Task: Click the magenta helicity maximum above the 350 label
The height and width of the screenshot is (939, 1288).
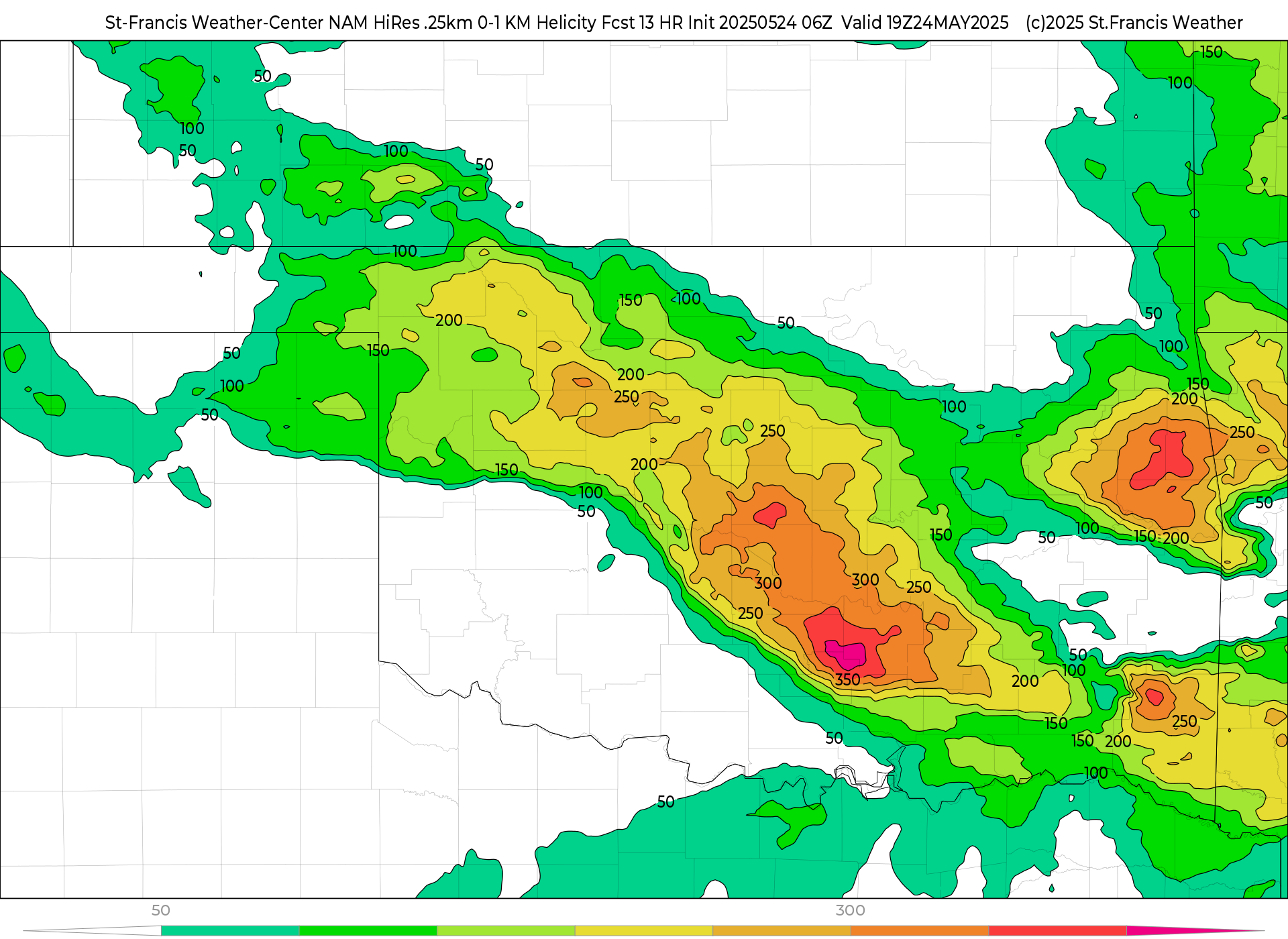Action: click(847, 654)
